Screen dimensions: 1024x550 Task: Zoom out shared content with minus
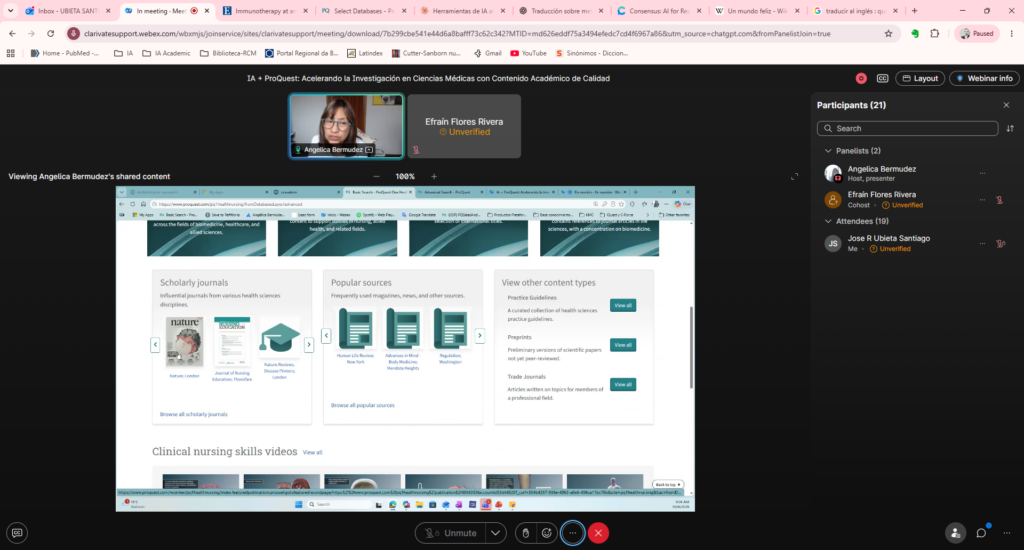(x=376, y=176)
